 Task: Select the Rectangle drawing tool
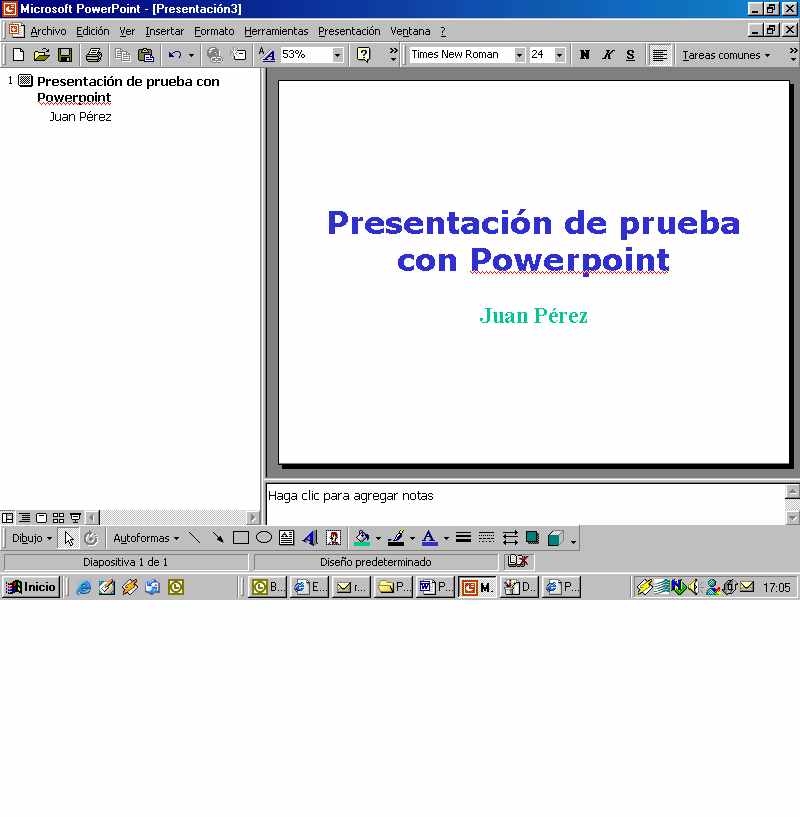coord(240,538)
